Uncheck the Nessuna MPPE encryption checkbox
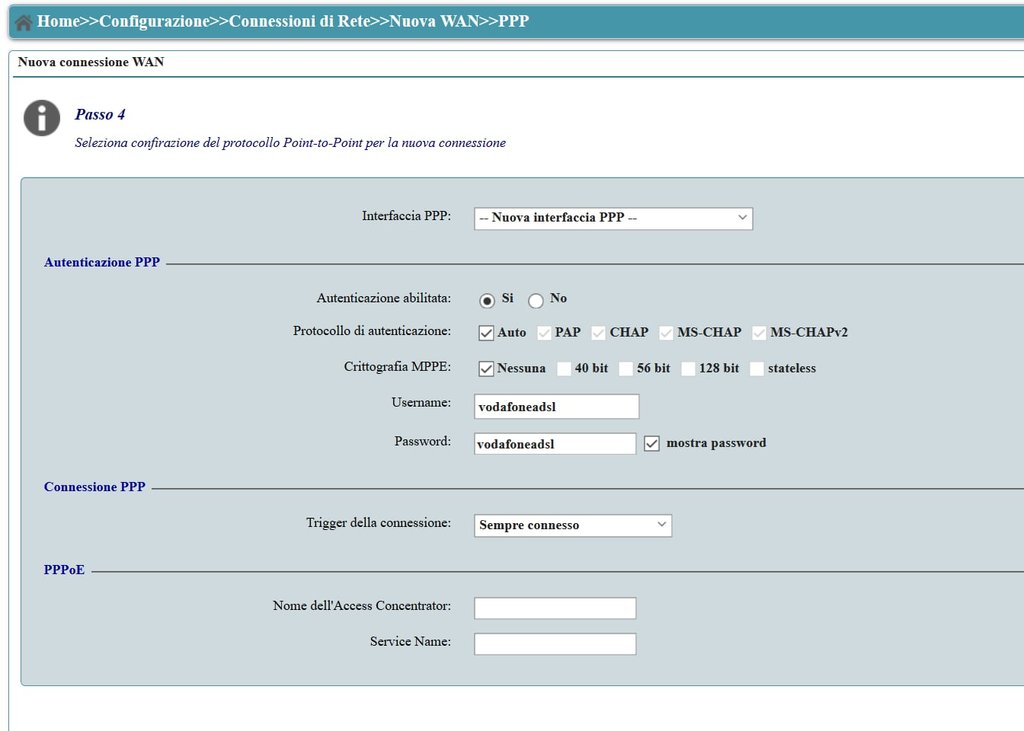 coord(486,369)
